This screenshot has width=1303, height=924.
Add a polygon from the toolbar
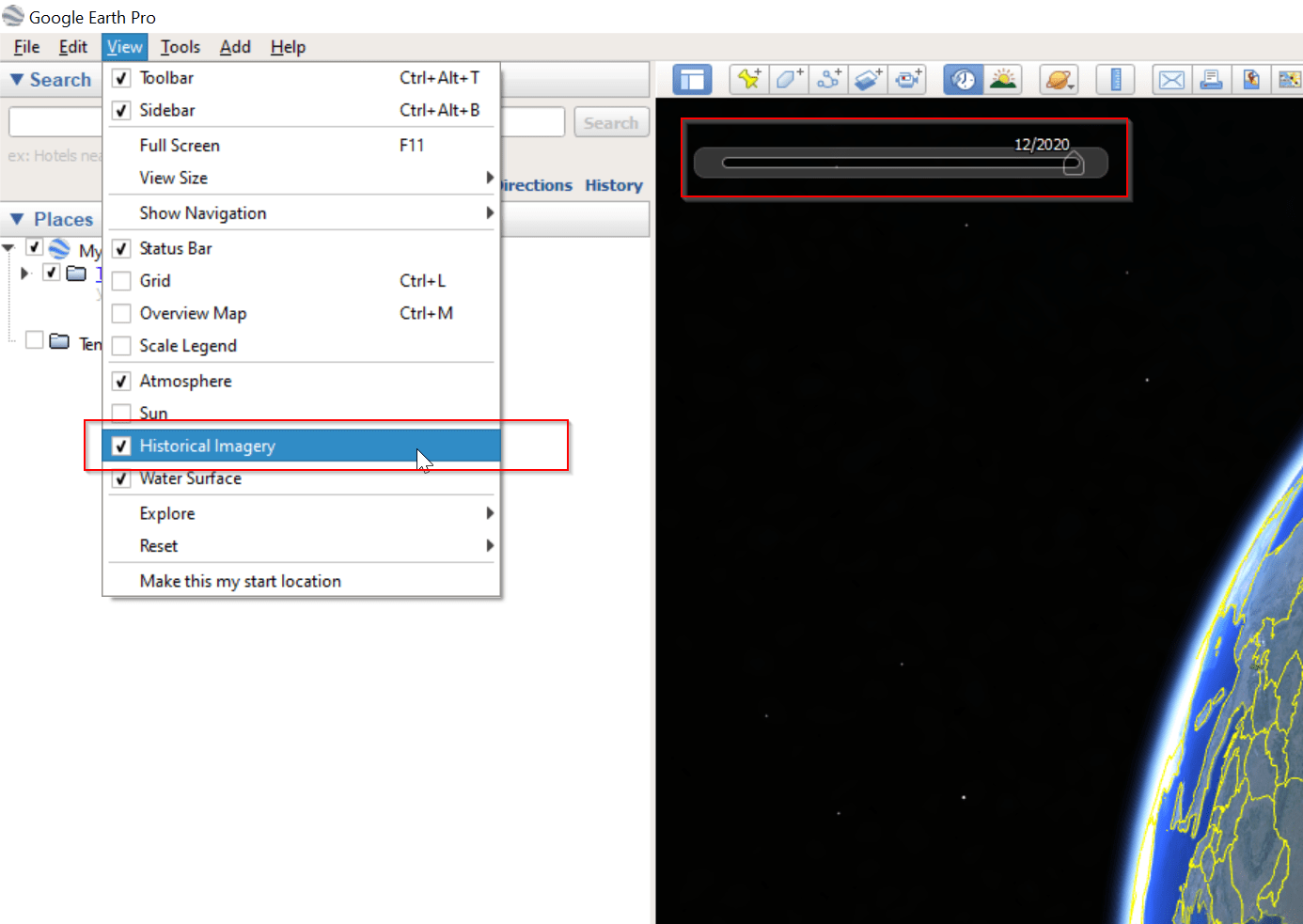(x=789, y=80)
